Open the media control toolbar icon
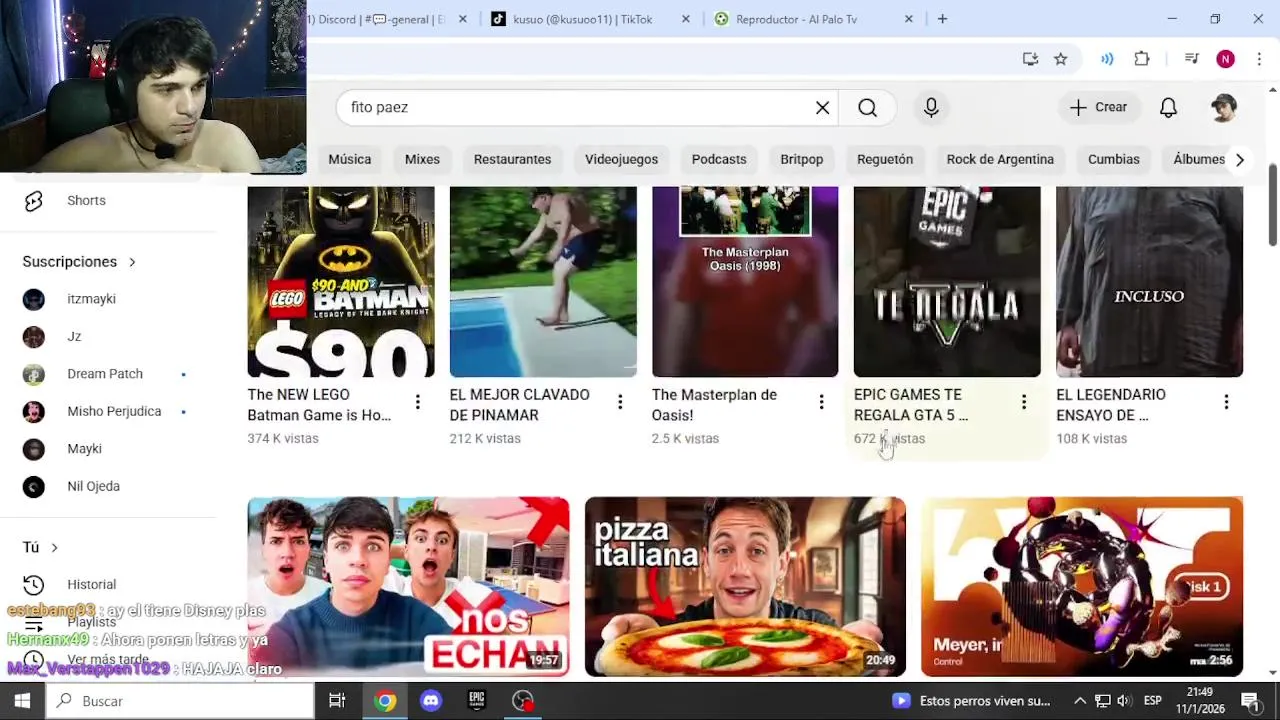Image resolution: width=1280 pixels, height=720 pixels. 1191,59
